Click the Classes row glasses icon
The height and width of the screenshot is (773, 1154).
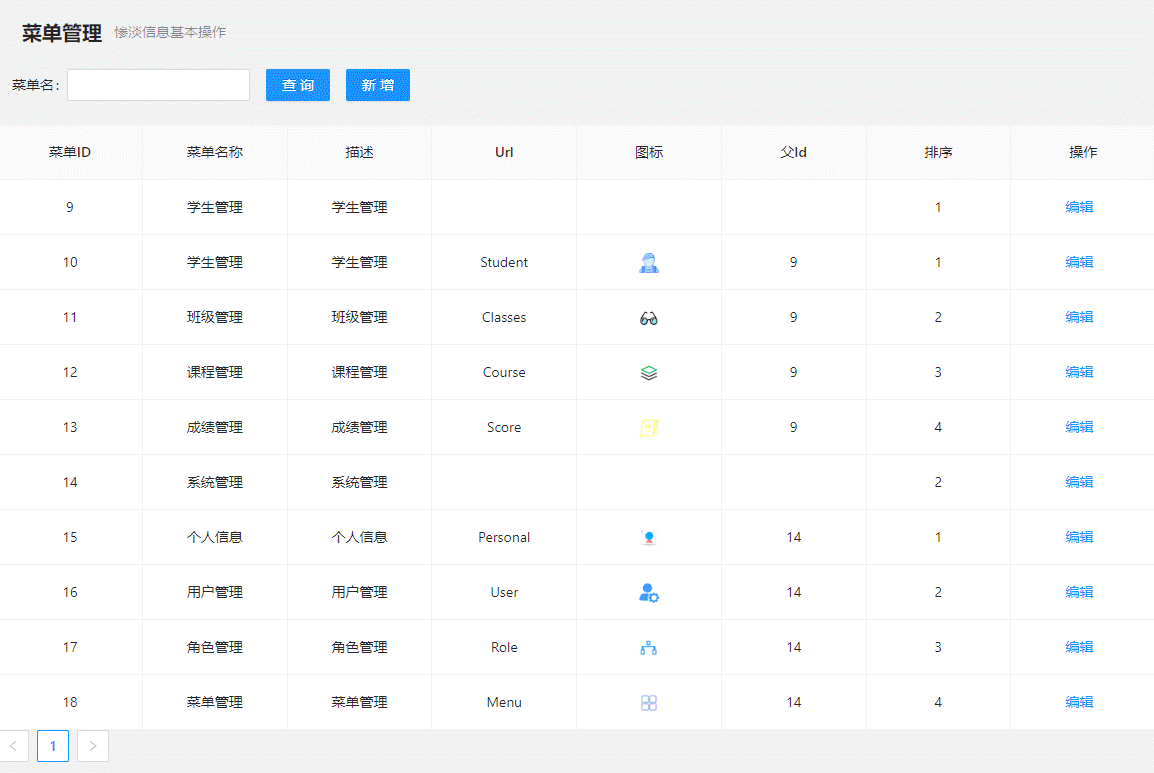tap(648, 318)
